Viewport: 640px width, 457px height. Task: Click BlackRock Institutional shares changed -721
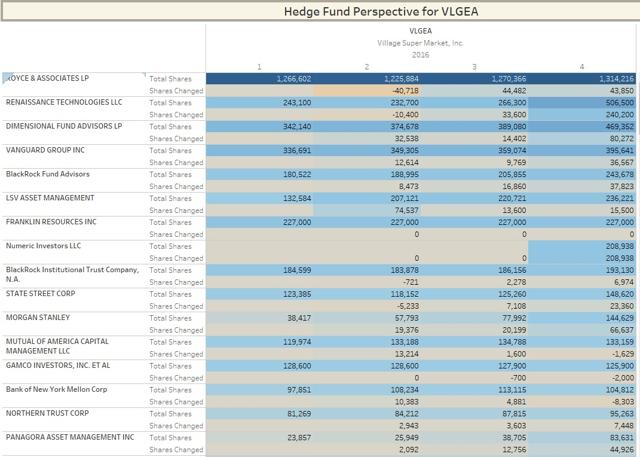[x=367, y=282]
